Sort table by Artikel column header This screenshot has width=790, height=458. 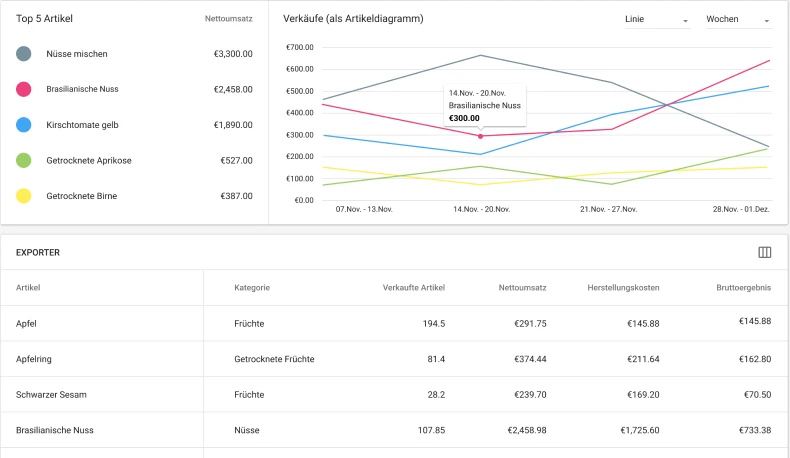click(28, 288)
